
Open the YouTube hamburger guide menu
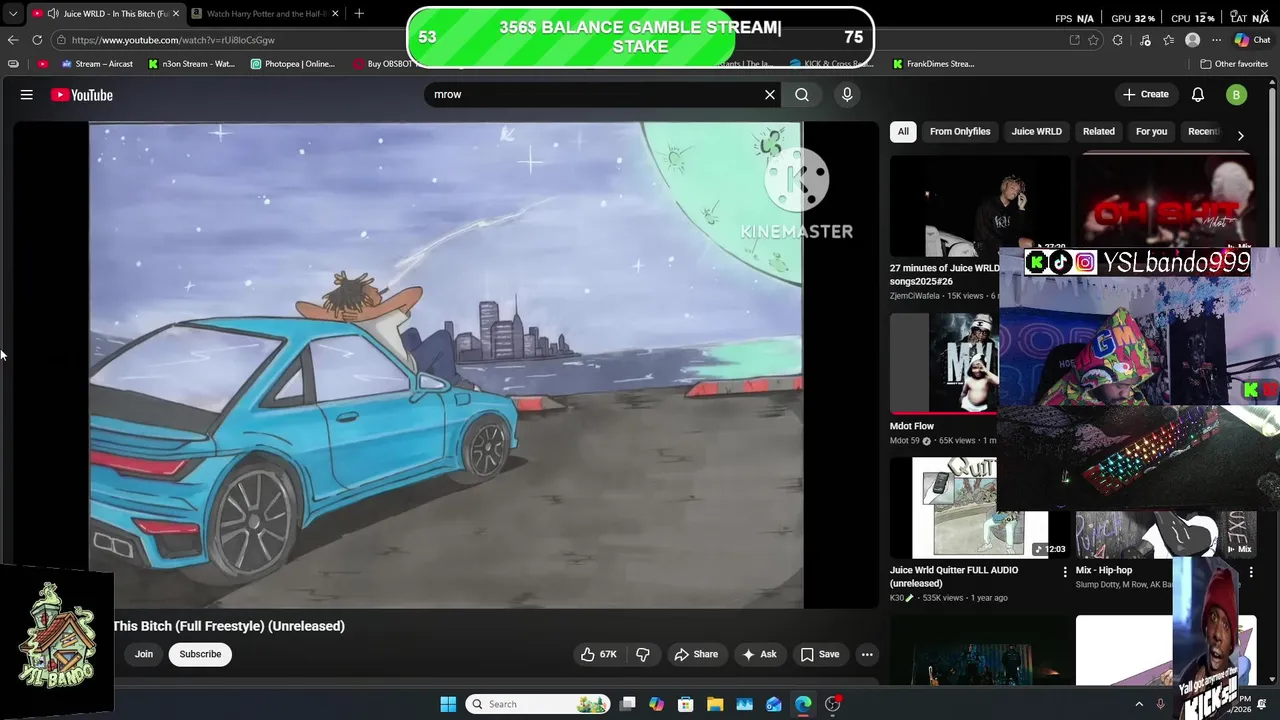(x=27, y=95)
